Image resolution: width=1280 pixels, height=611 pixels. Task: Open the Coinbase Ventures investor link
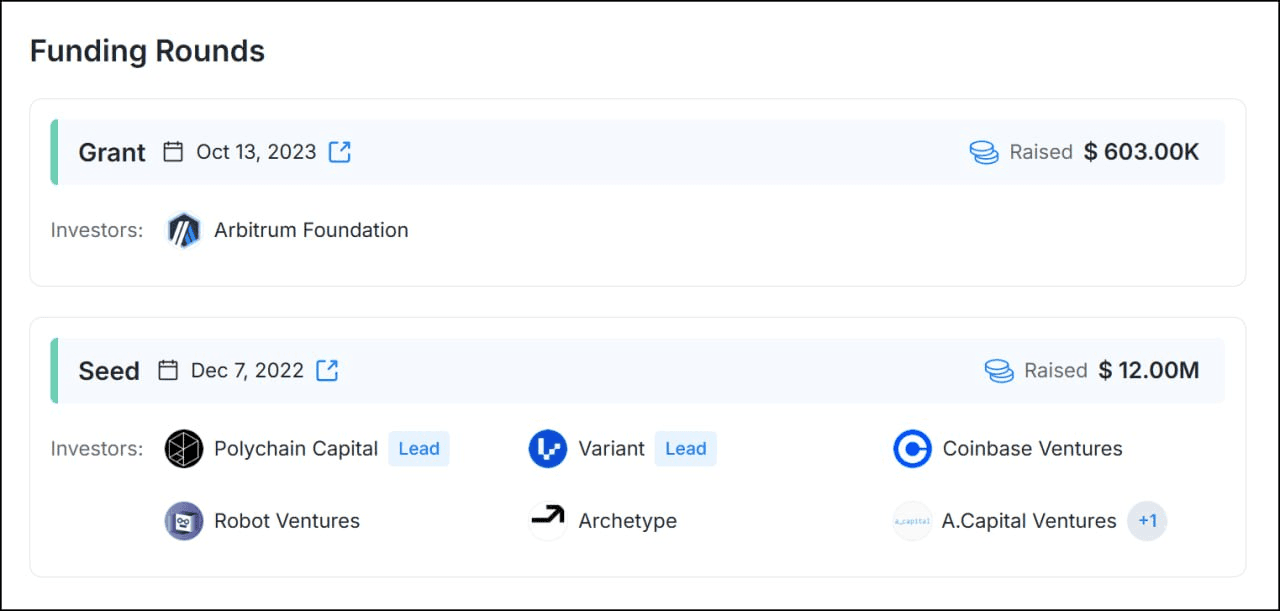tap(1033, 449)
